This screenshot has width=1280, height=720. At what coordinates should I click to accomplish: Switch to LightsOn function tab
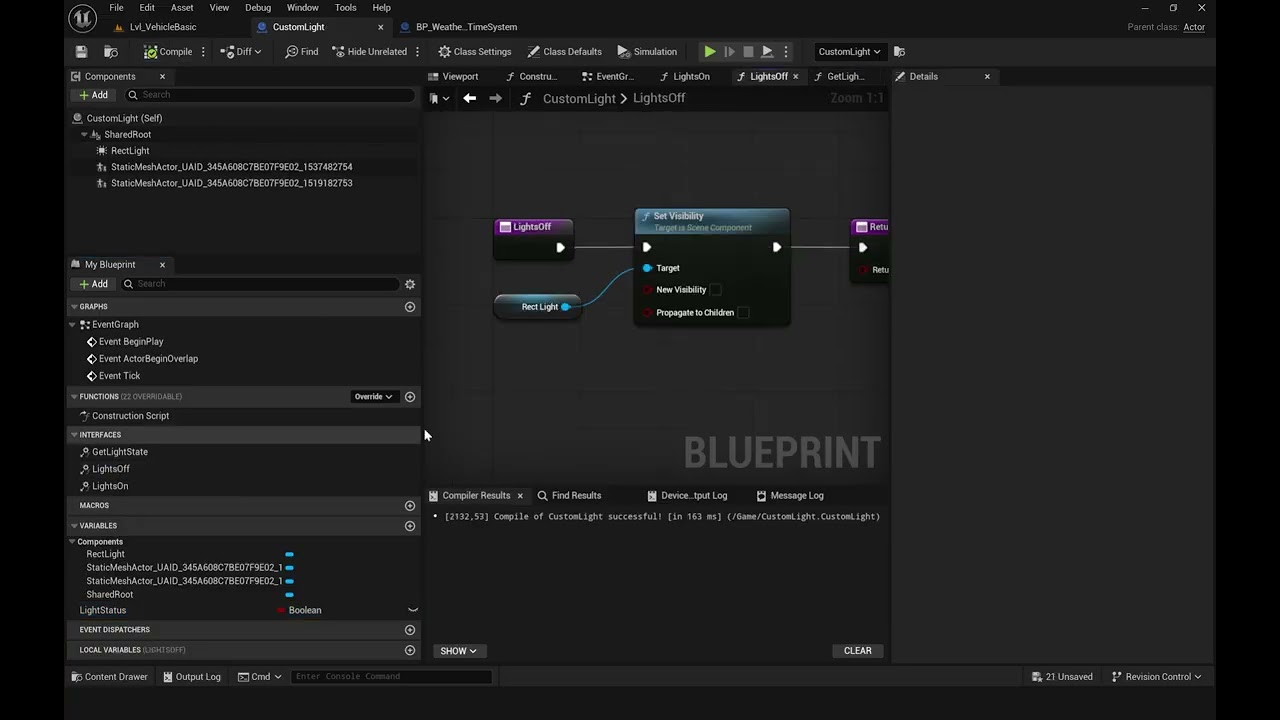685,77
